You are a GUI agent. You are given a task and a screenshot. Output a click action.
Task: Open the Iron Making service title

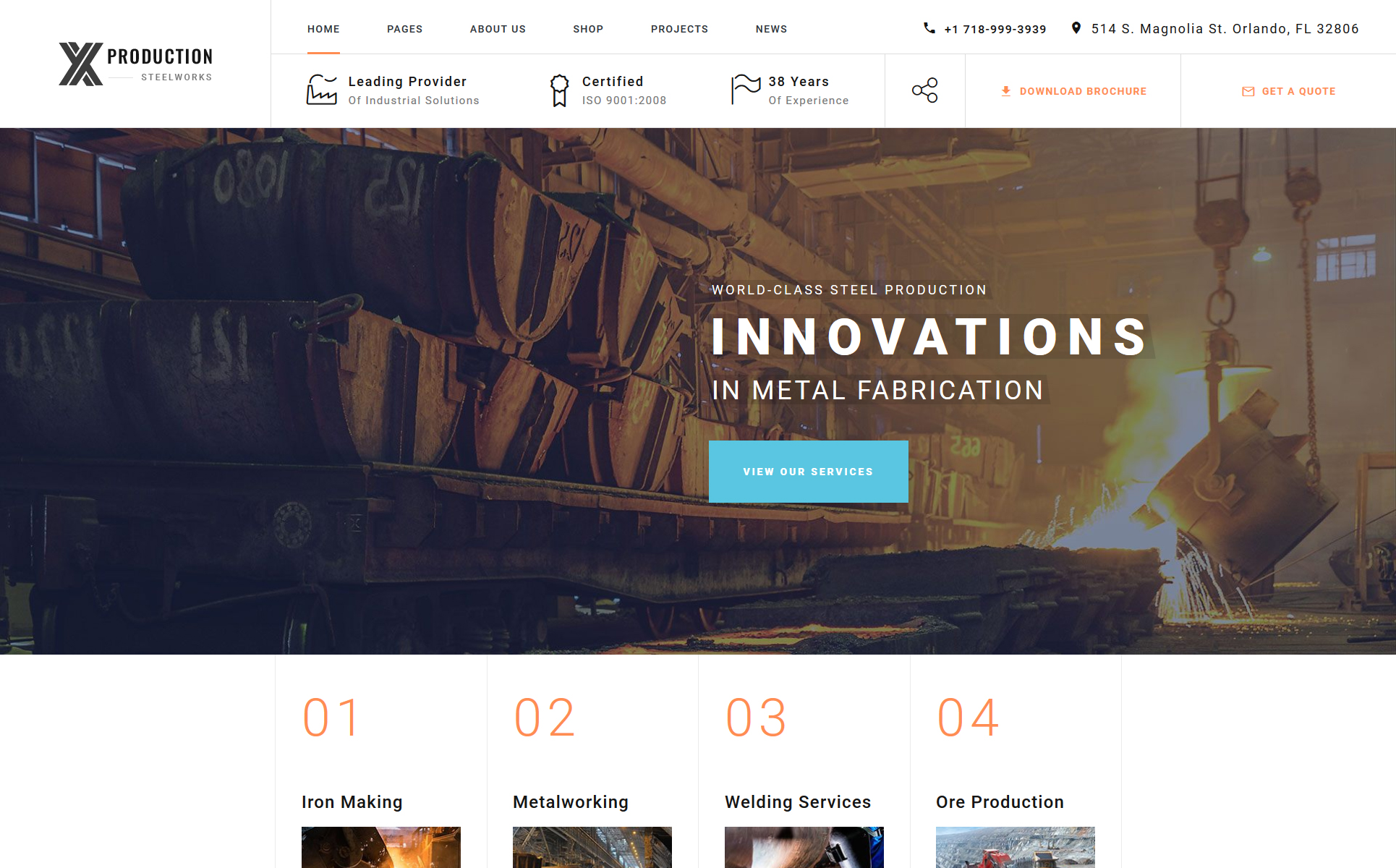352,802
